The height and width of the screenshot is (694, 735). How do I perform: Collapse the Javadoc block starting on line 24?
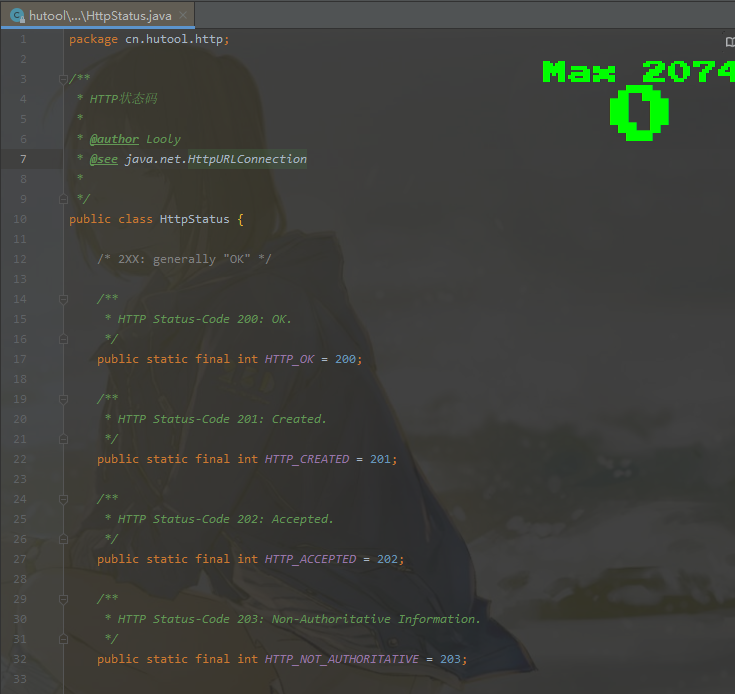(x=63, y=499)
